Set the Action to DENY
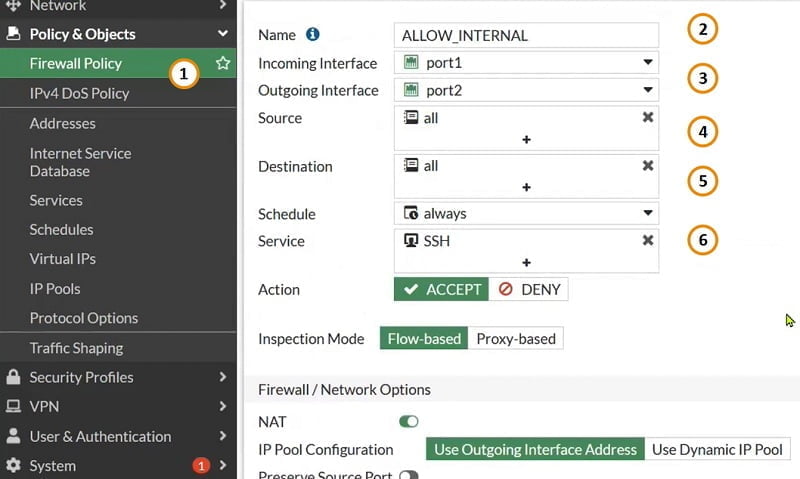 click(529, 289)
